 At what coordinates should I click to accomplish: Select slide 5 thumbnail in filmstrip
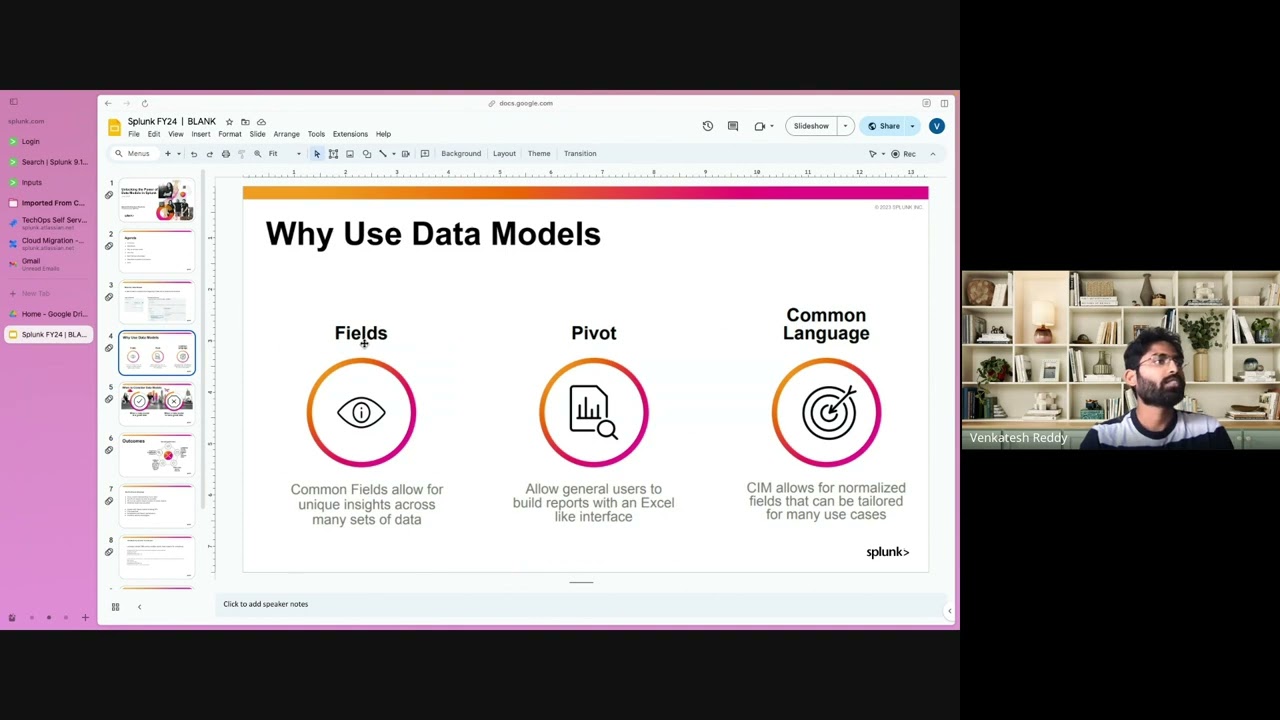157,404
